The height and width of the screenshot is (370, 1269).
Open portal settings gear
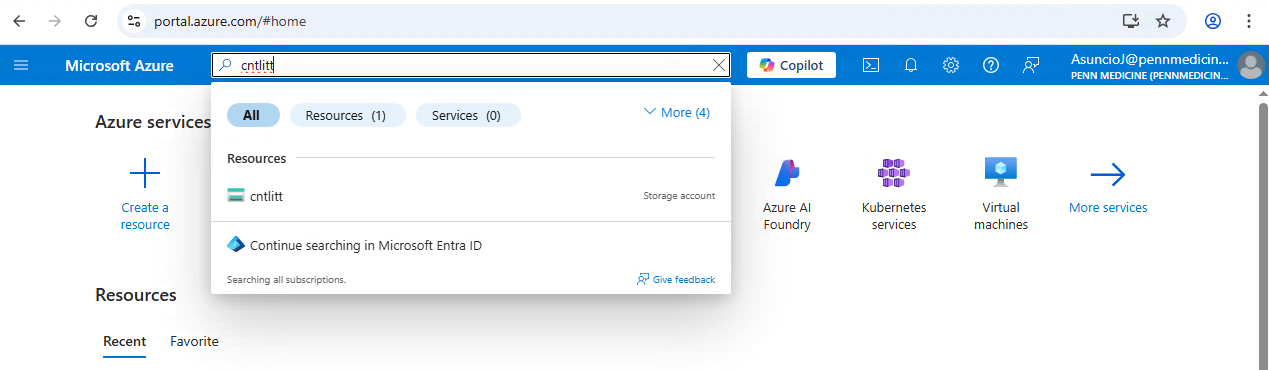(x=951, y=65)
